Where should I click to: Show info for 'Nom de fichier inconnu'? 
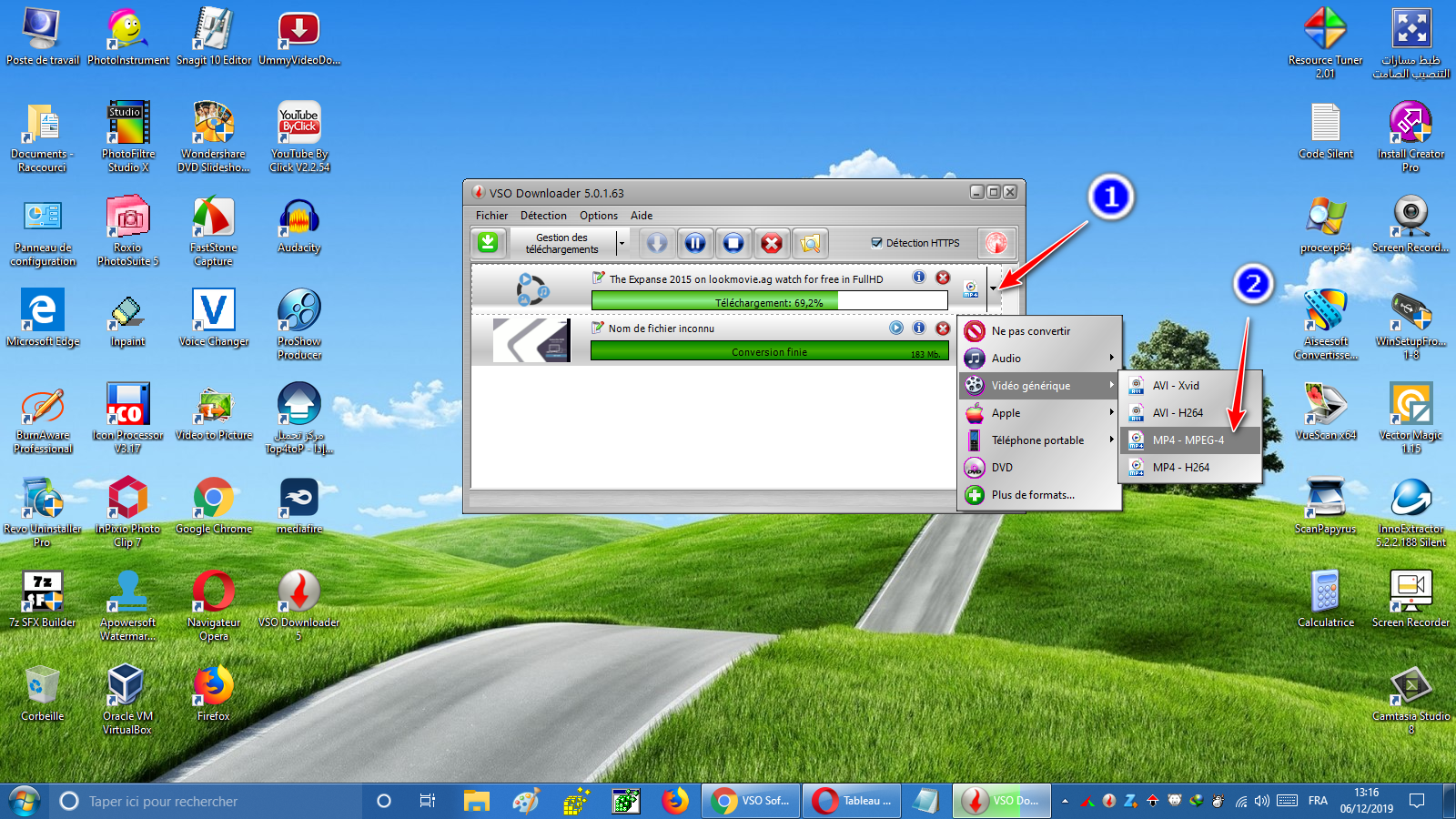click(x=919, y=328)
